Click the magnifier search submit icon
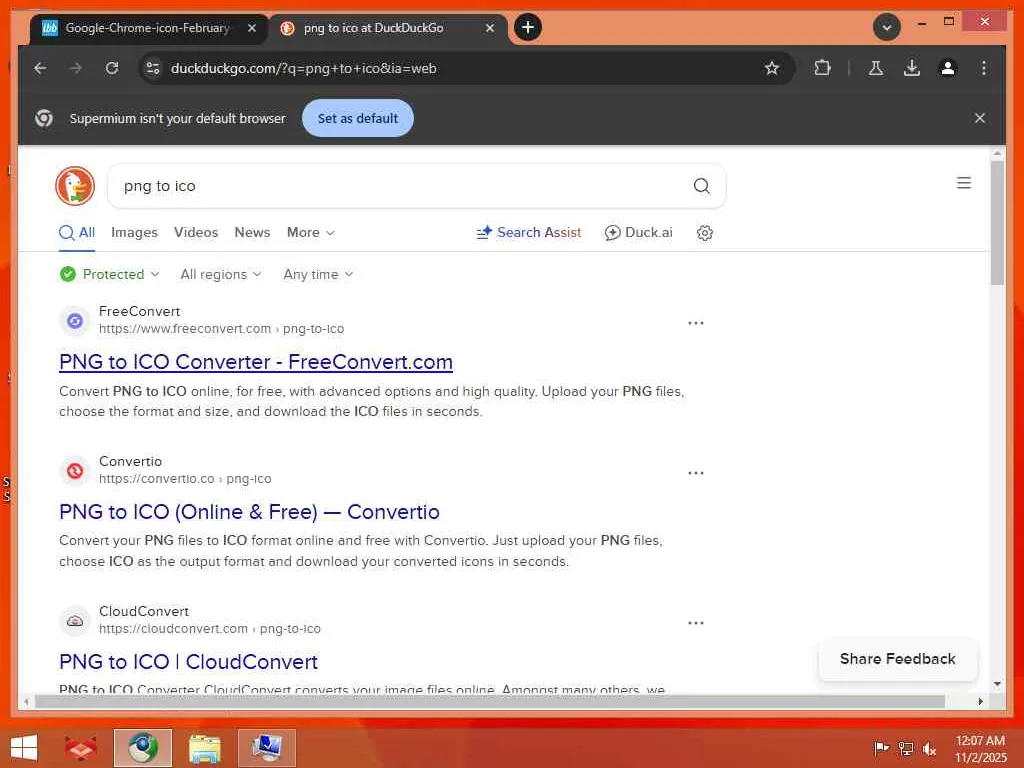The height and width of the screenshot is (768, 1024). click(x=701, y=186)
